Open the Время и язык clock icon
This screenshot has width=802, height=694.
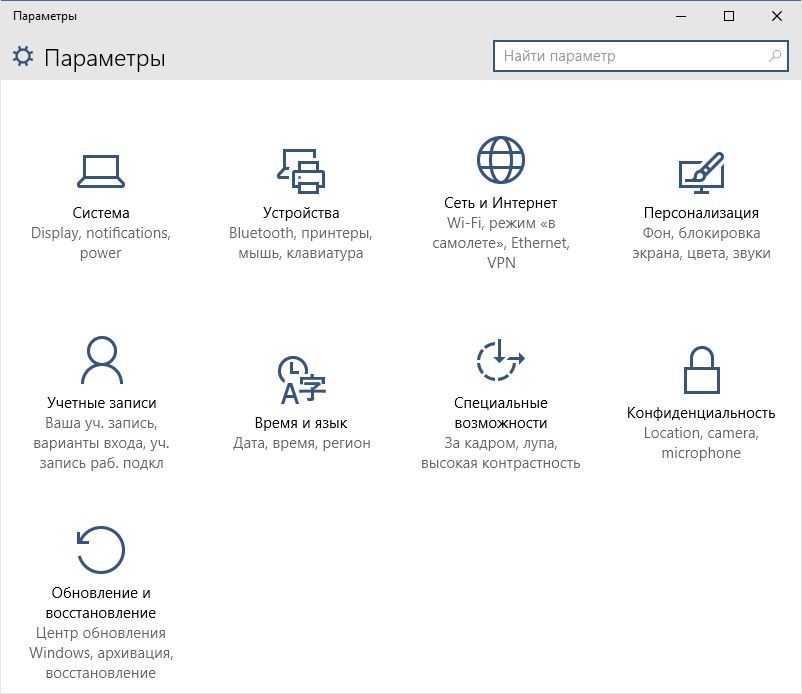(300, 380)
